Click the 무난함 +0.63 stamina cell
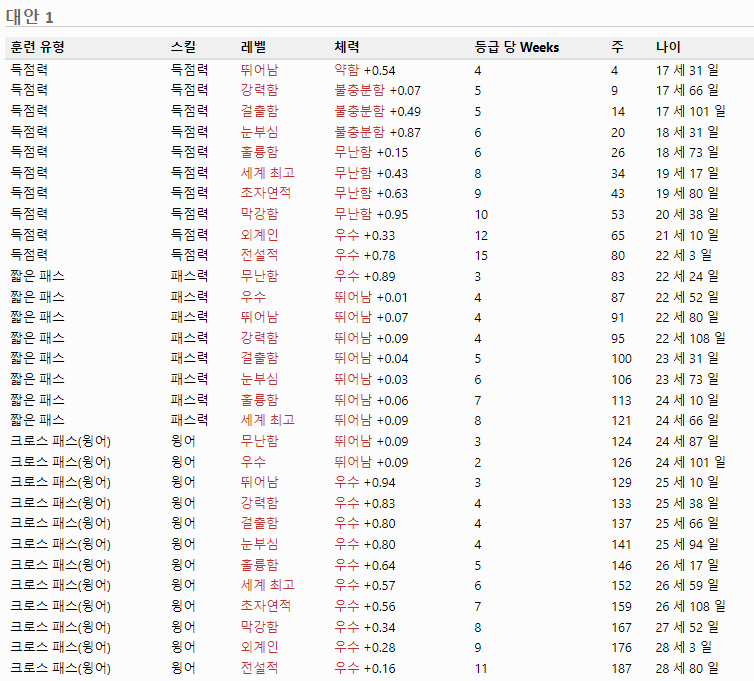 pos(371,193)
